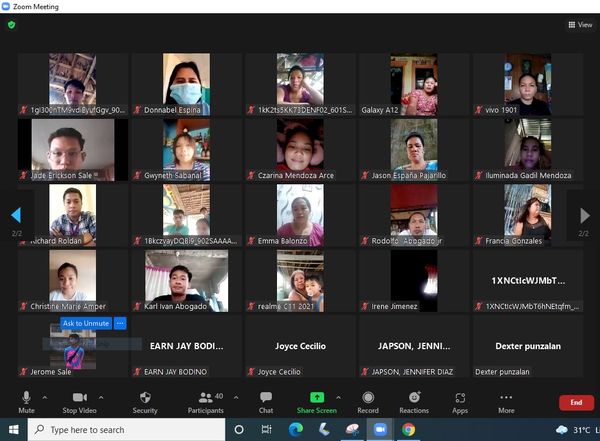Open the Security shield options
The width and height of the screenshot is (600, 441).
point(145,401)
